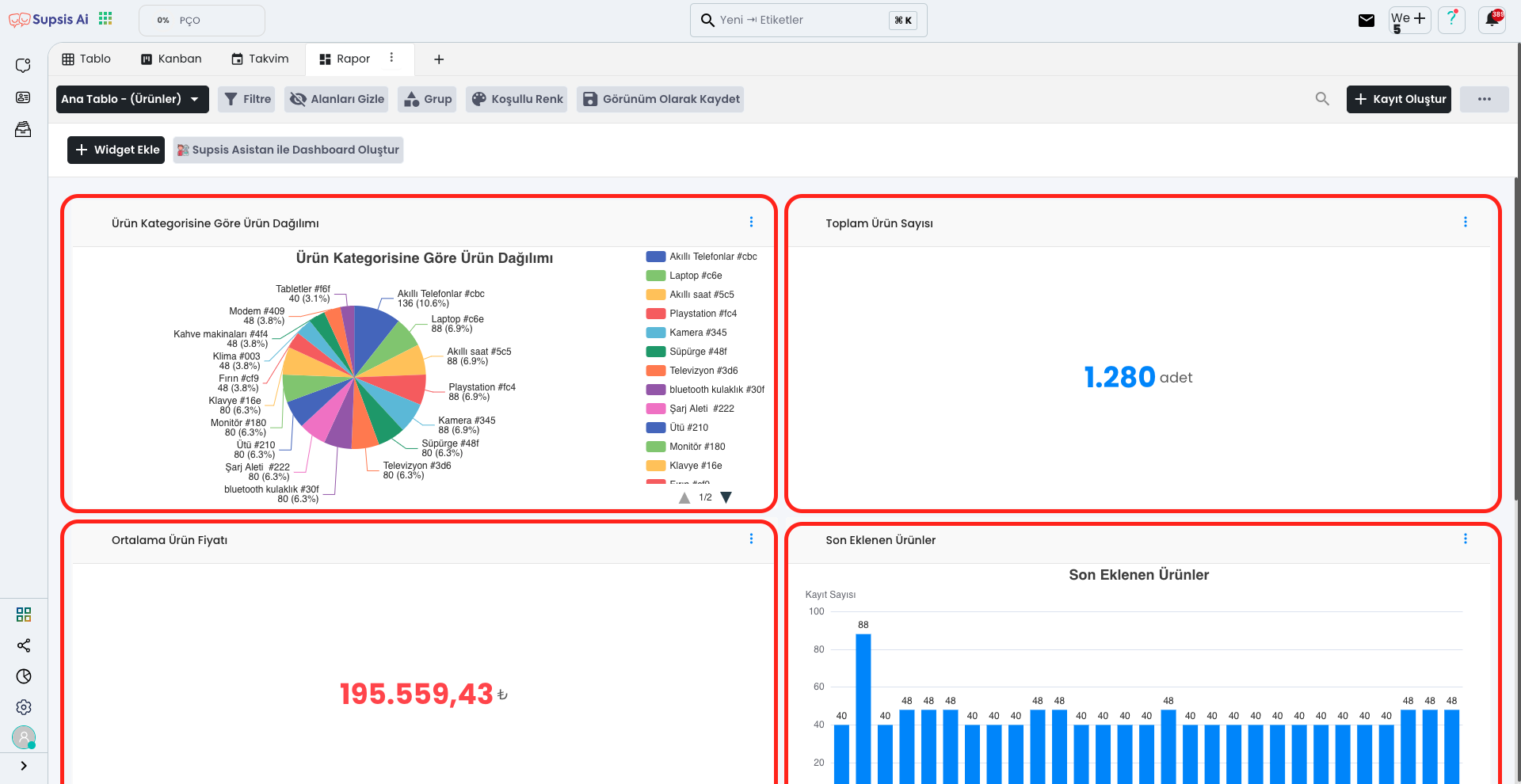Click pie label Akıllı Telefonlar 136 (10.6%)
Screen dimensions: 1521x784
(x=440, y=299)
